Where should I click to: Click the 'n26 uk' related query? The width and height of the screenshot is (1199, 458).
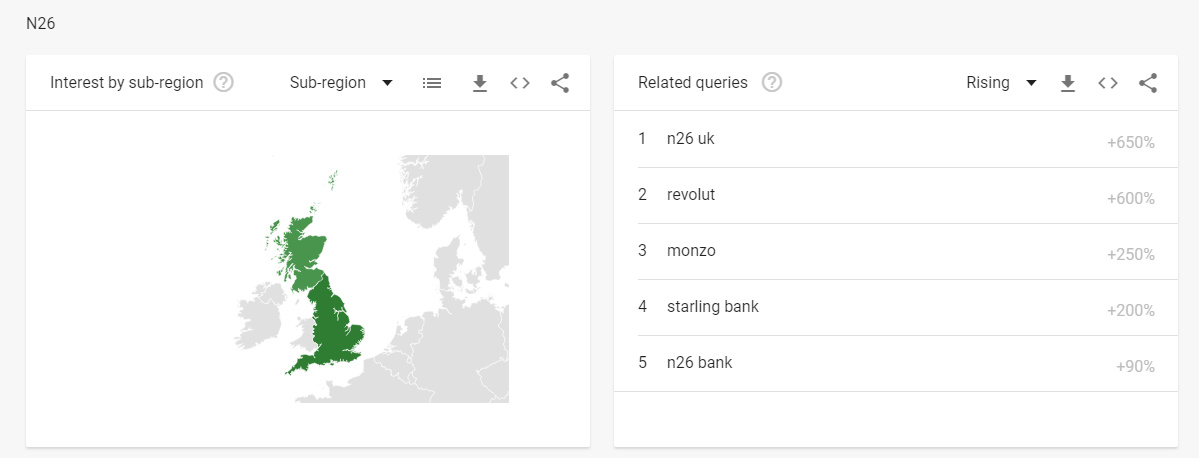pos(691,139)
